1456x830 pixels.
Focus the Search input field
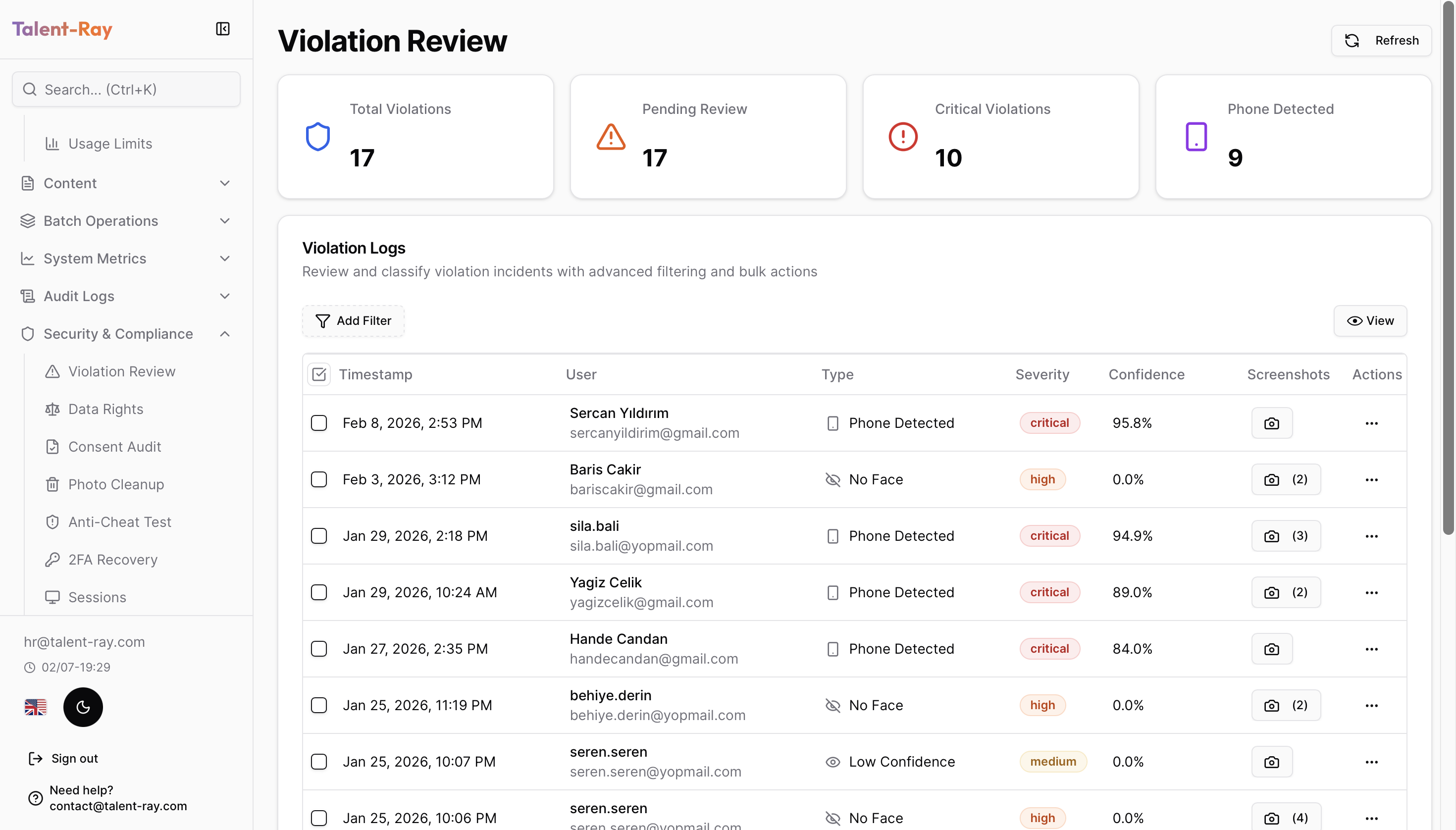(x=127, y=90)
